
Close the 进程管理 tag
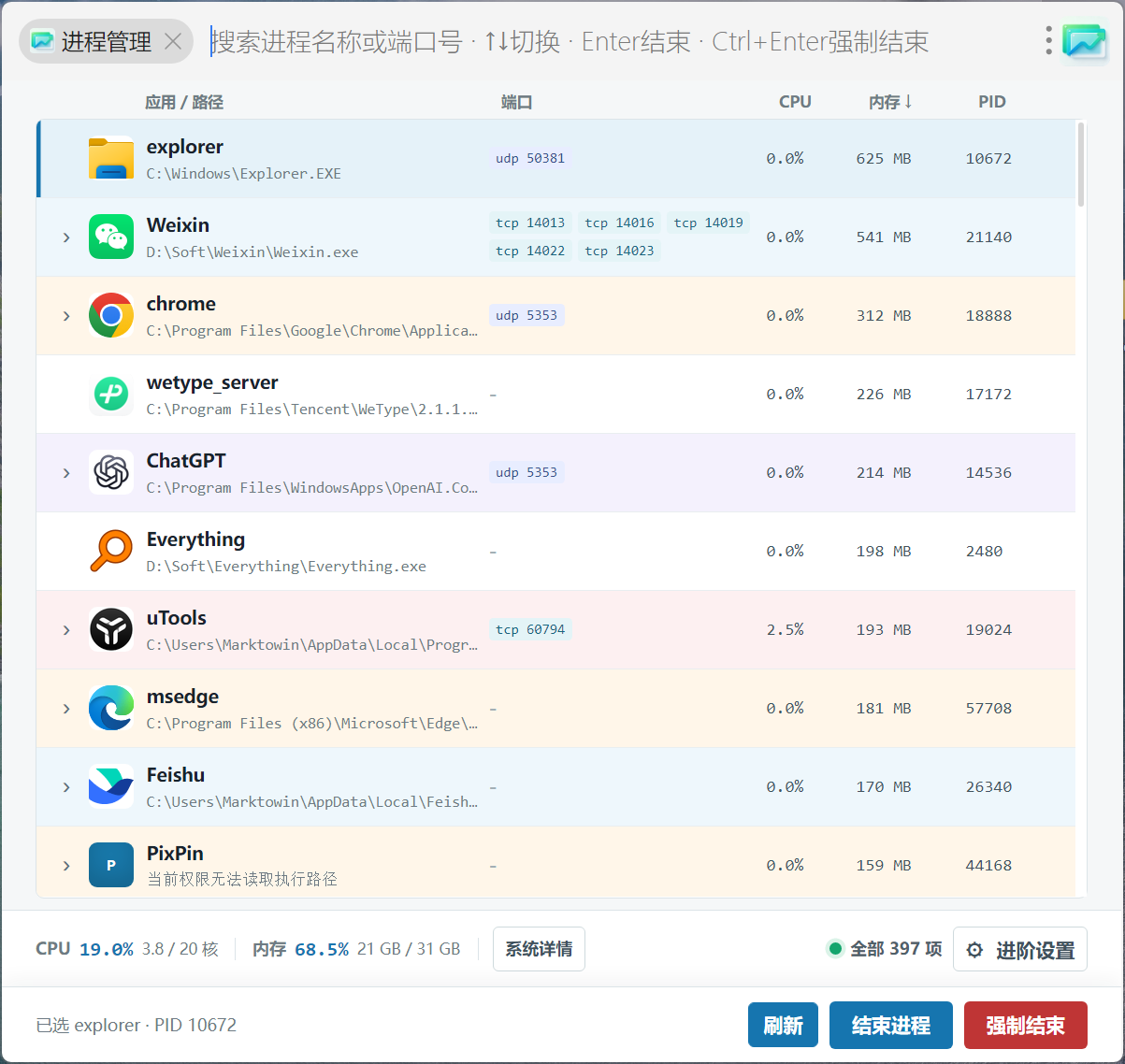click(173, 41)
